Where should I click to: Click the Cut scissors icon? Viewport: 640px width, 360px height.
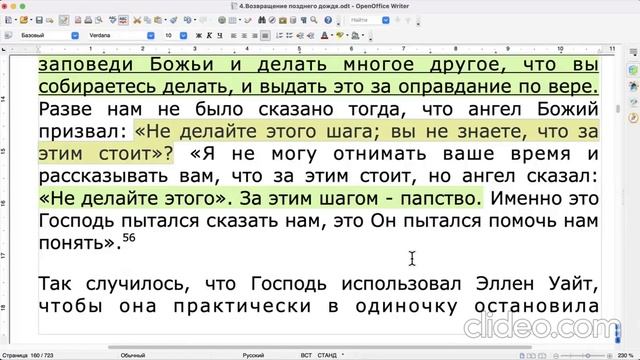(x=137, y=20)
